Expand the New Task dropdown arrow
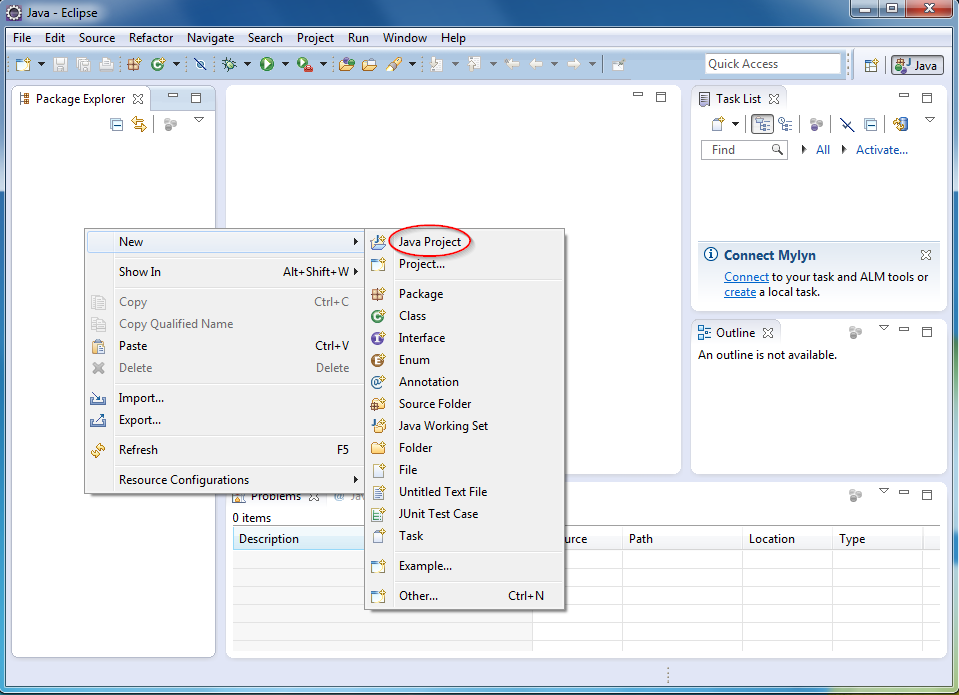The width and height of the screenshot is (959, 695). 735,124
